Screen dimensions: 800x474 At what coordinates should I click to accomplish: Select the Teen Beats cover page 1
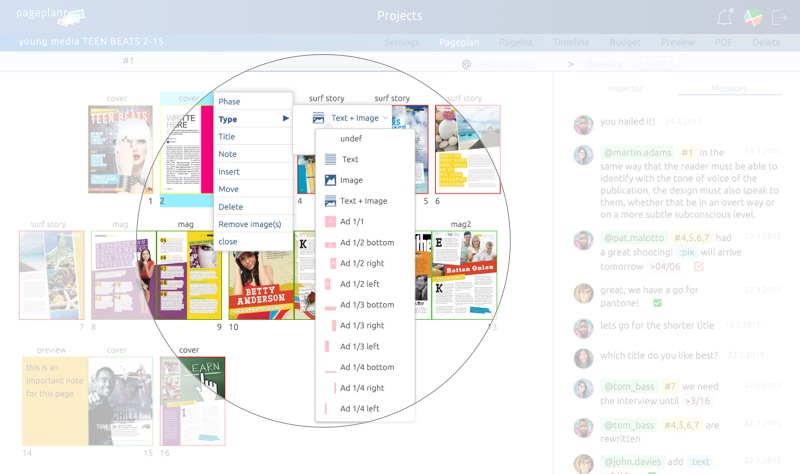pyautogui.click(x=120, y=149)
